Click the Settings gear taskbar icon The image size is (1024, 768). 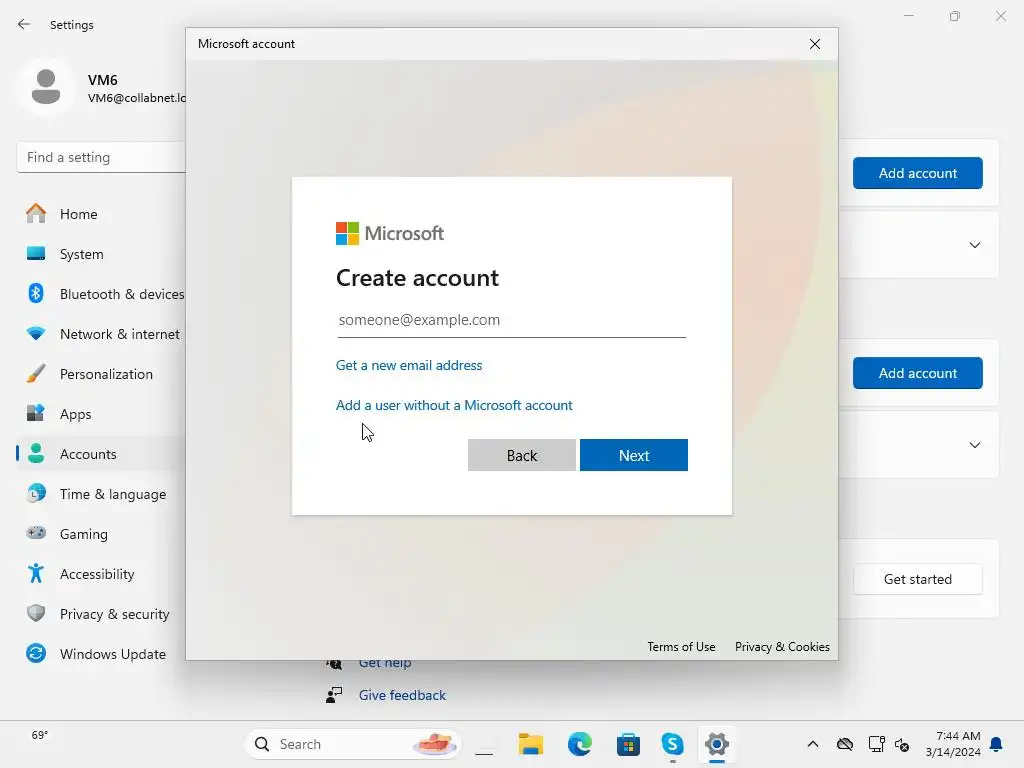pos(716,744)
